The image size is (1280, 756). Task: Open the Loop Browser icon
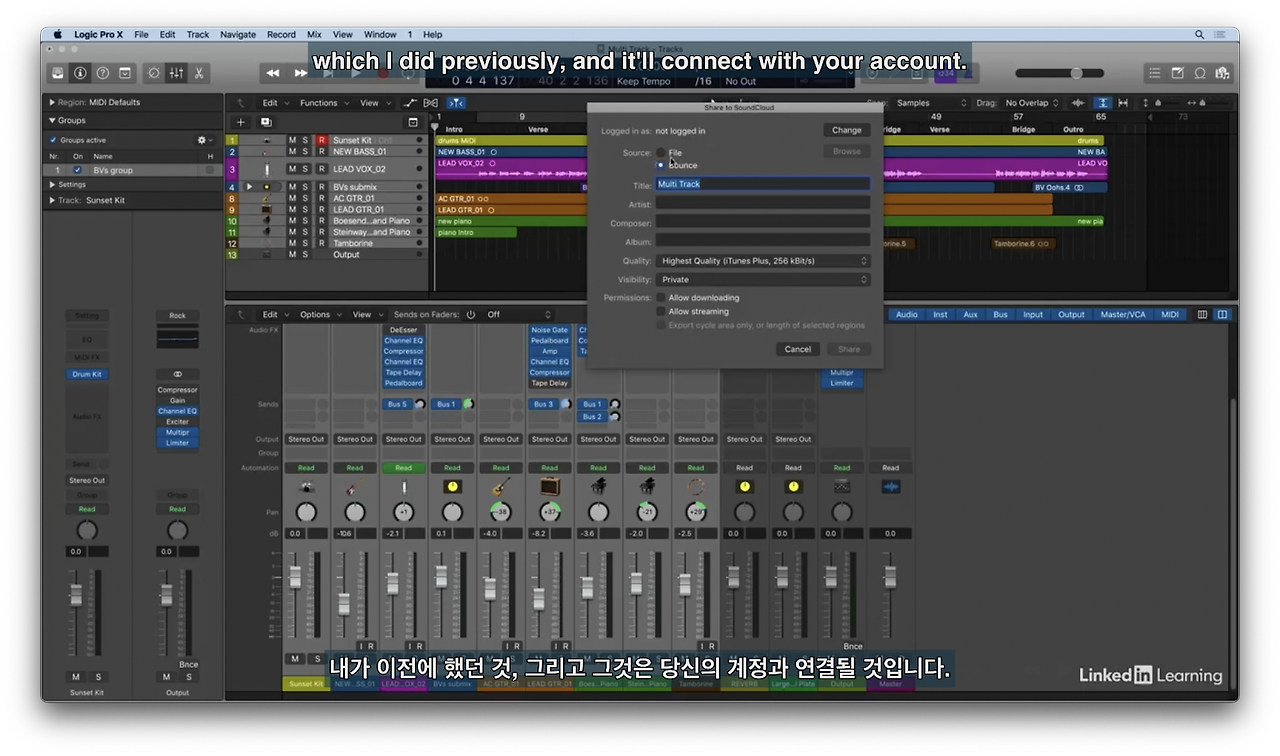point(1199,73)
